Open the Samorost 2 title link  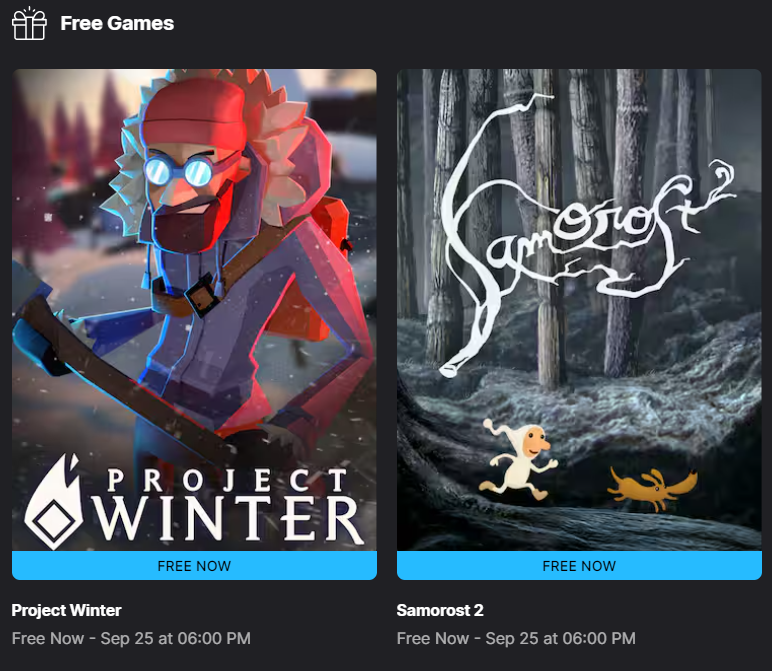click(440, 610)
